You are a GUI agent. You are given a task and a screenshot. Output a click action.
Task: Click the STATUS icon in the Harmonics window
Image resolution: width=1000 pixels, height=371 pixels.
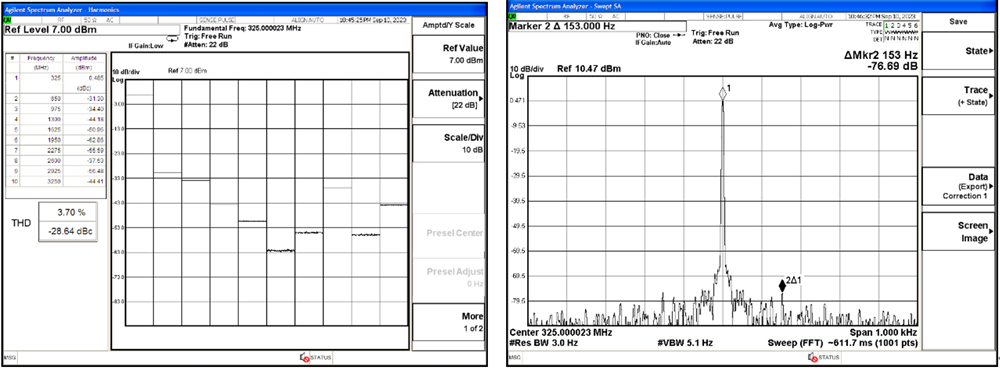pyautogui.click(x=304, y=358)
